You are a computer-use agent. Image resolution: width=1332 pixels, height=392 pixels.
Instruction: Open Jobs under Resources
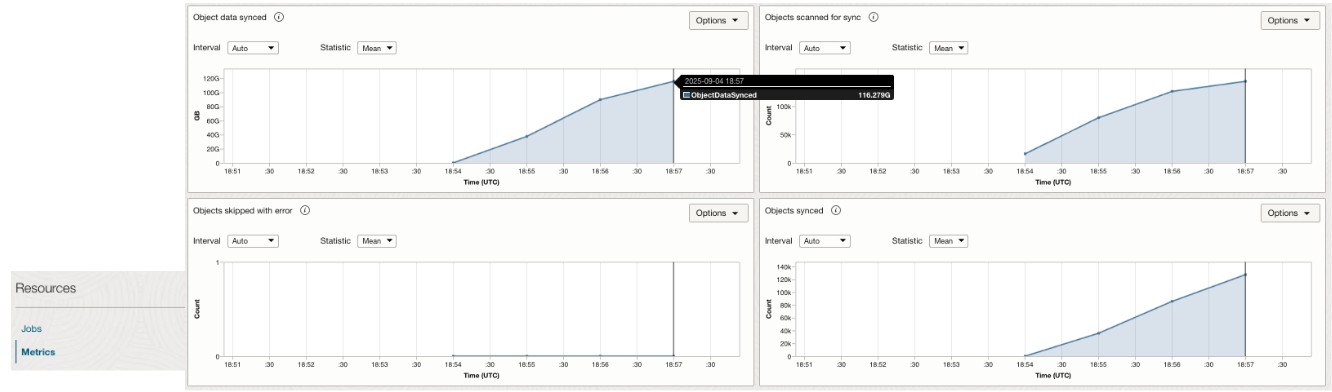[x=31, y=328]
